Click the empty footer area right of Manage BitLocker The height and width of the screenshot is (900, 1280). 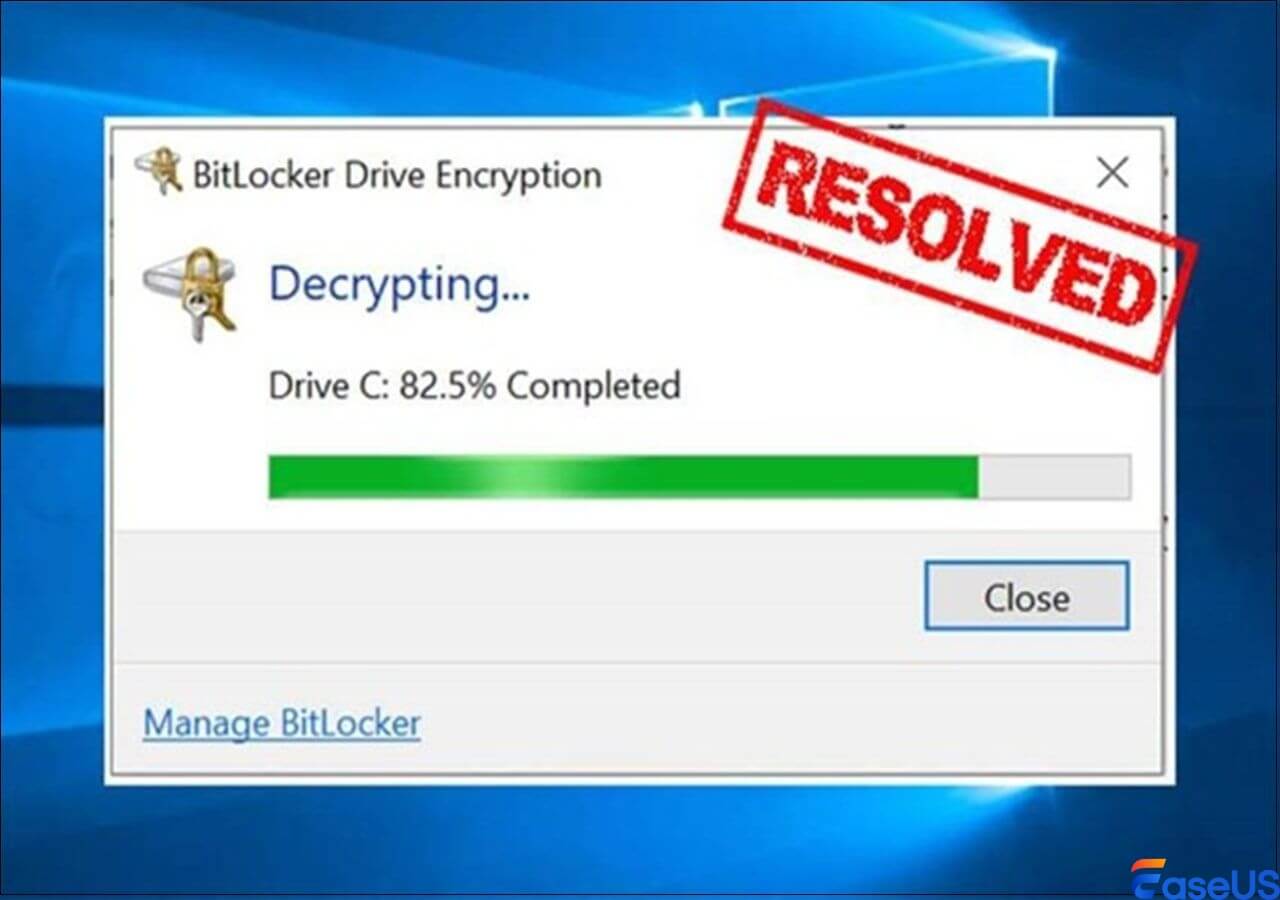[790, 723]
